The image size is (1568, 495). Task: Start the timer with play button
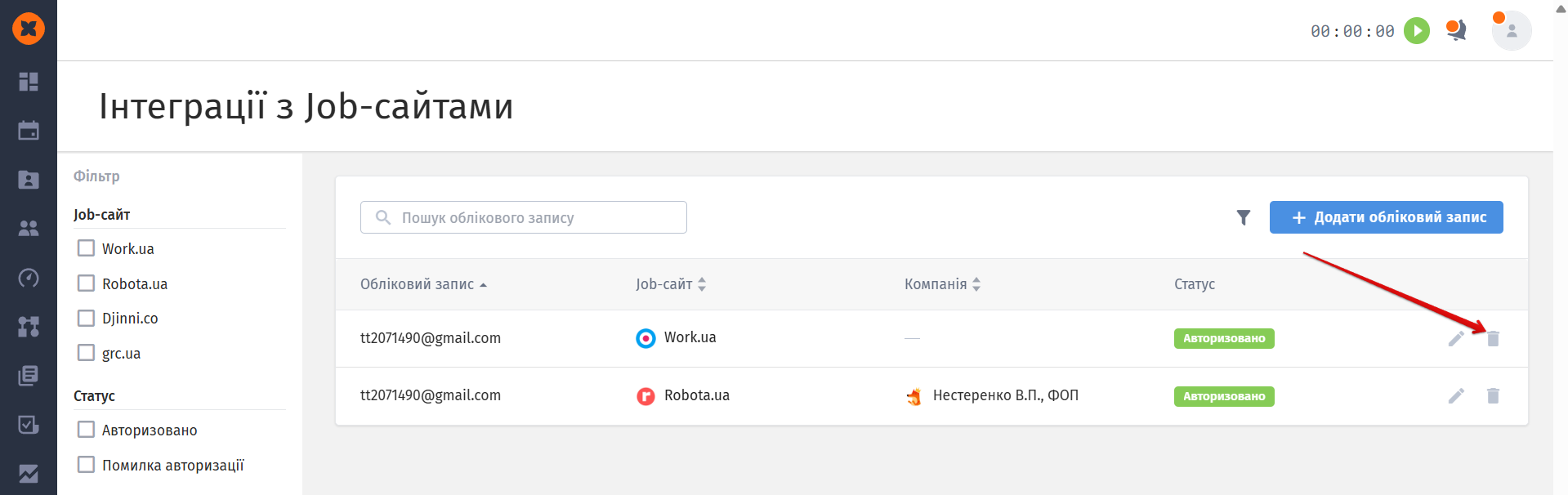[1417, 31]
